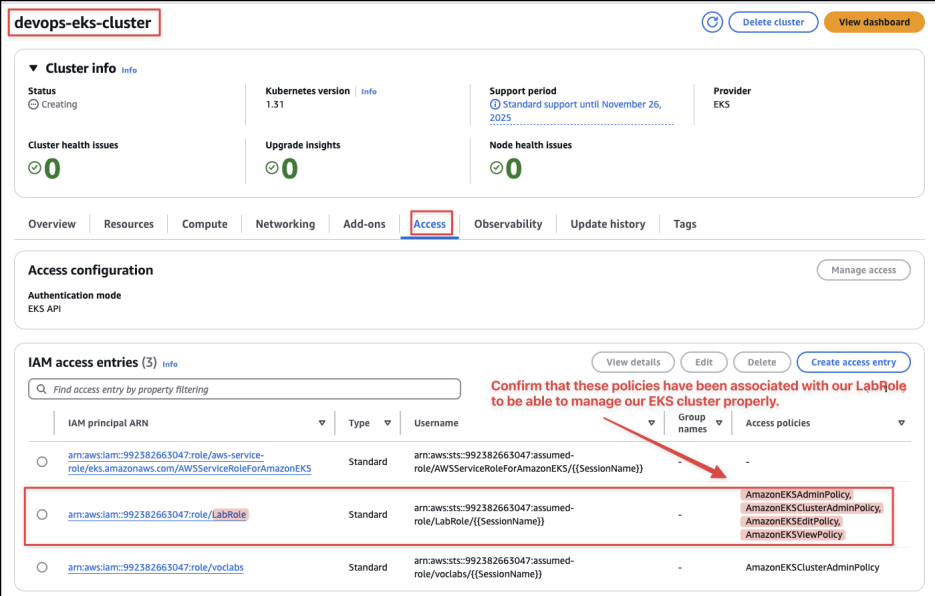Click the devops-eks-cluster title
Screen dimensions: 935x596
83,23
